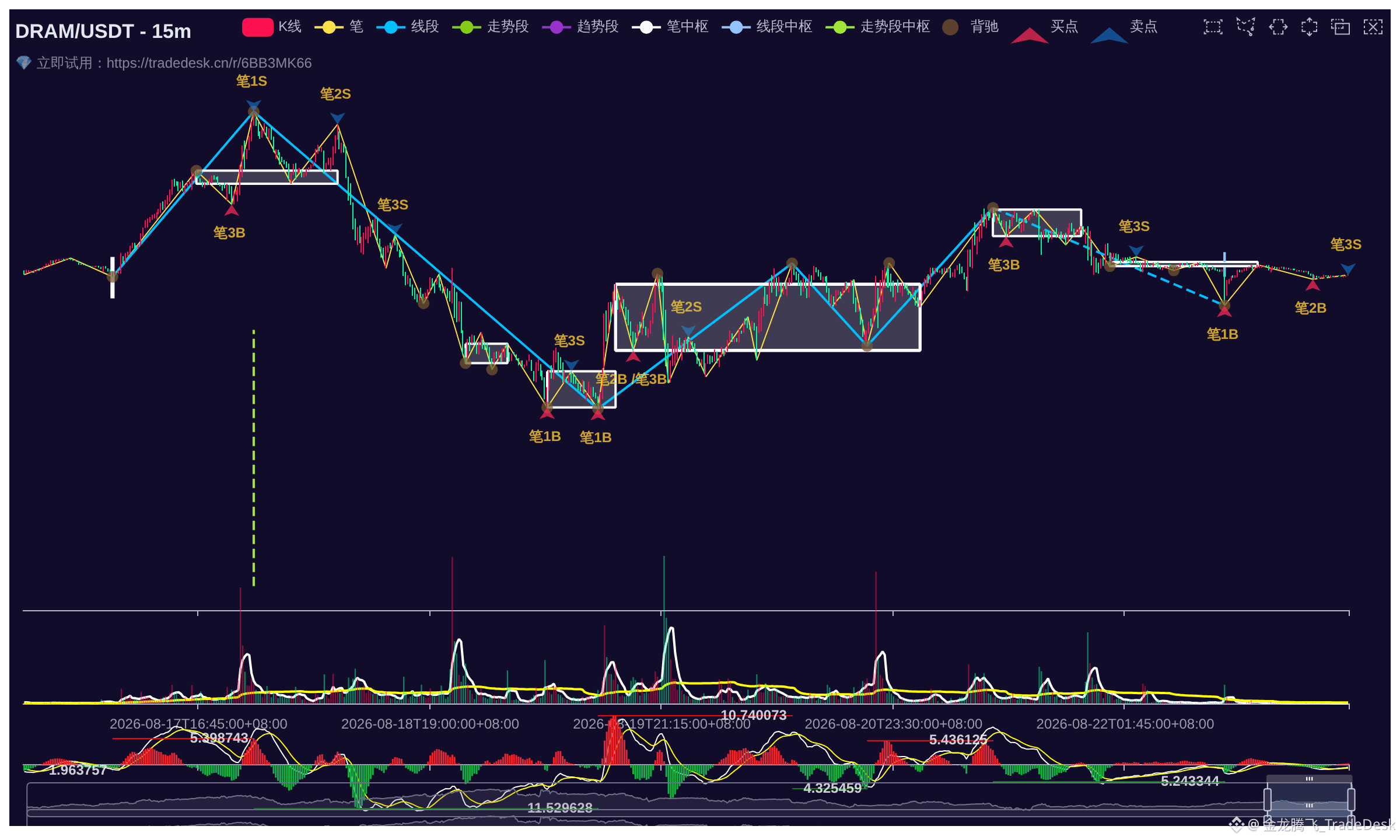Grab the right handle of the zoom slider
This screenshot has height=840, width=1400.
[1351, 799]
